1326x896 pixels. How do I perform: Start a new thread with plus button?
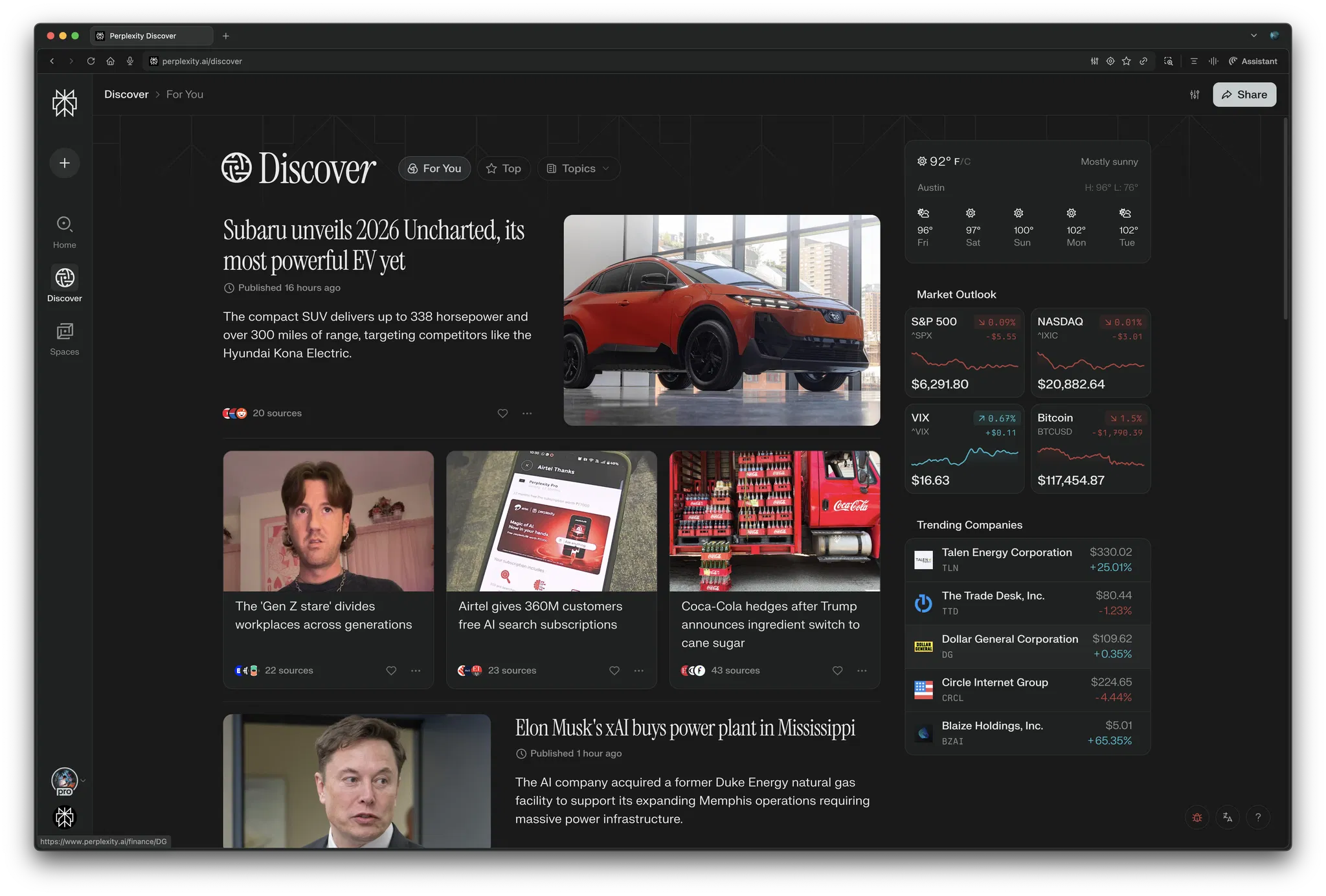coord(65,163)
